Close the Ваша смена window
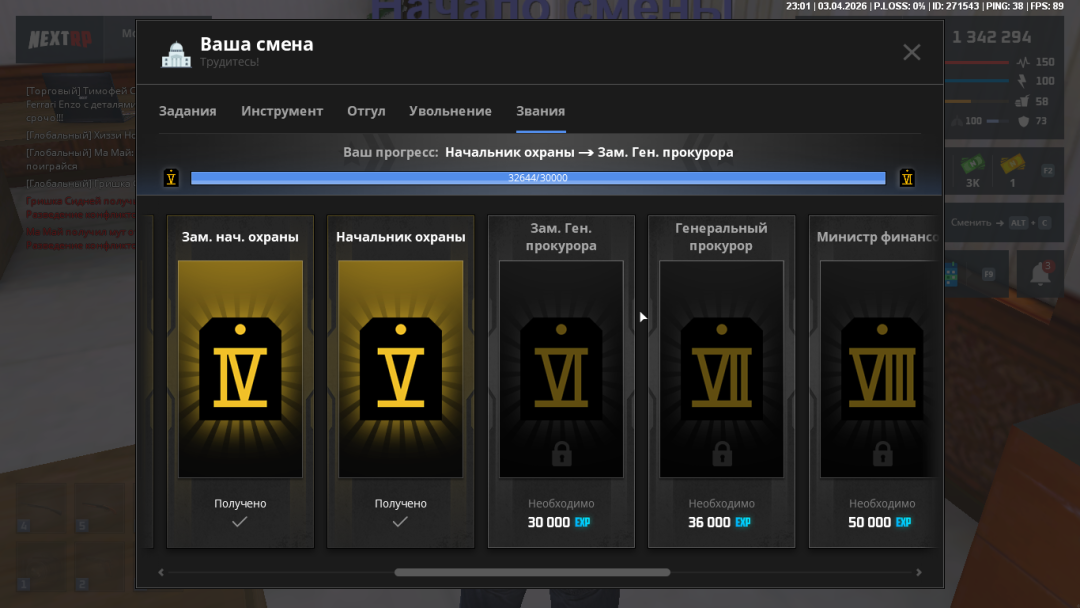1080x608 pixels. 911,52
